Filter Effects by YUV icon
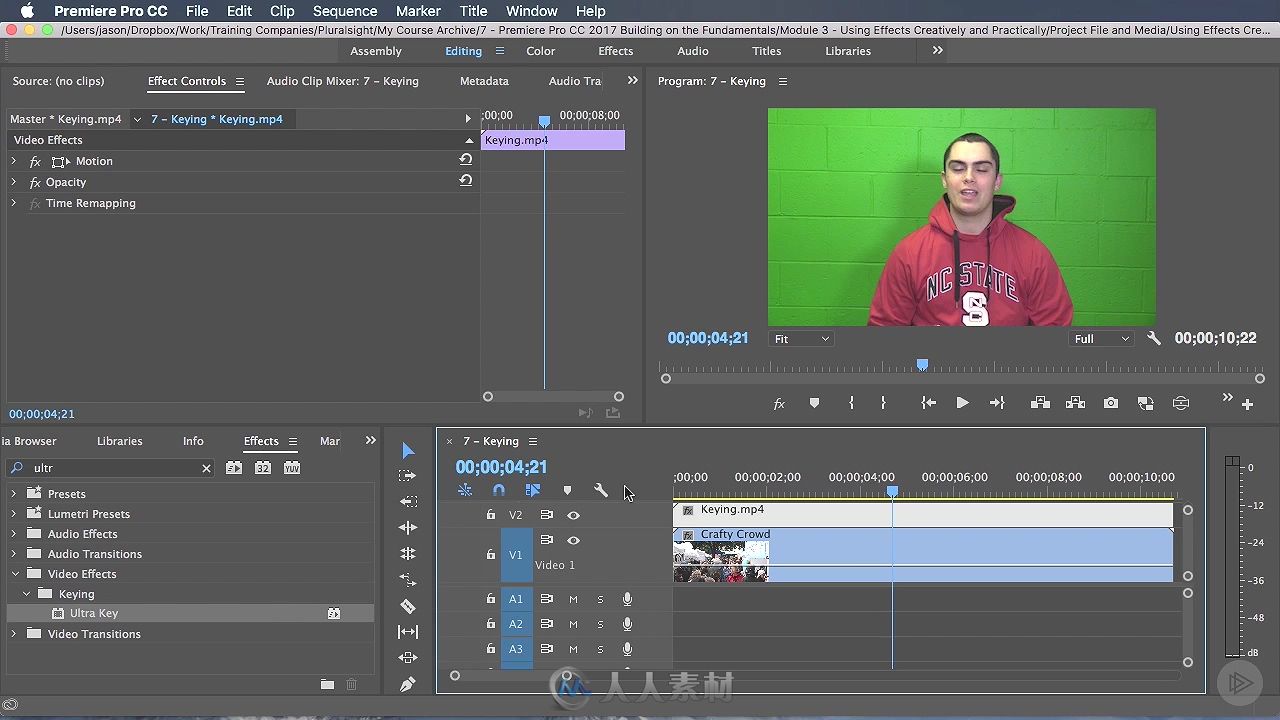The height and width of the screenshot is (720, 1280). [292, 468]
